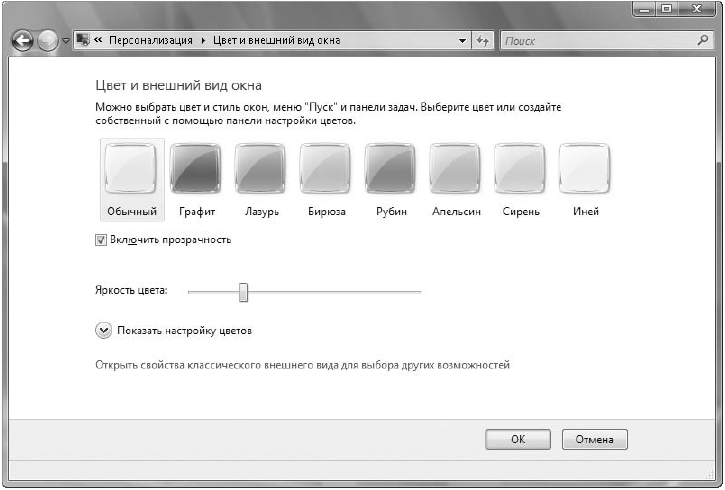This screenshot has height=490, width=725.
Task: Choose the Графит window color
Action: click(196, 168)
